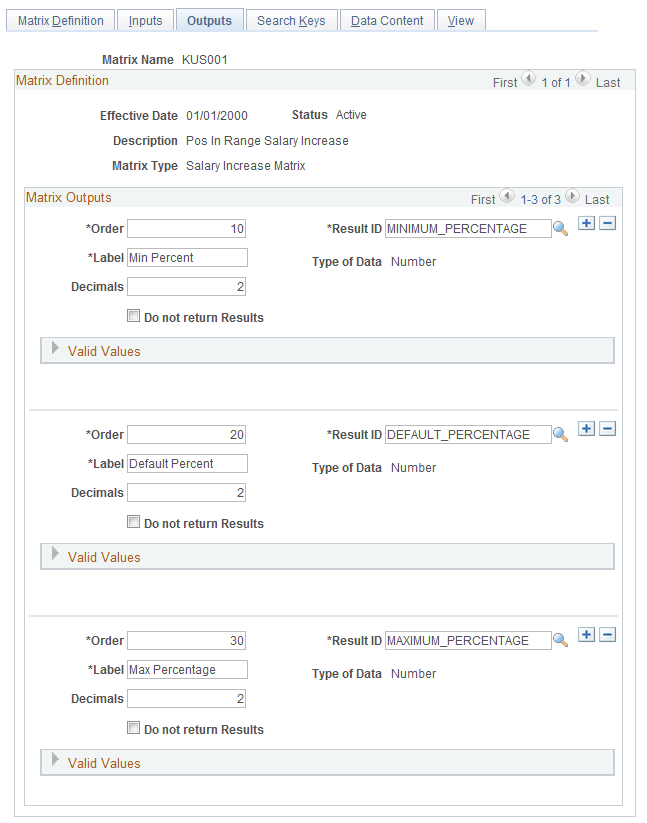Click the Order field containing 10
Viewport: 647px width, 823px height.
click(x=186, y=228)
